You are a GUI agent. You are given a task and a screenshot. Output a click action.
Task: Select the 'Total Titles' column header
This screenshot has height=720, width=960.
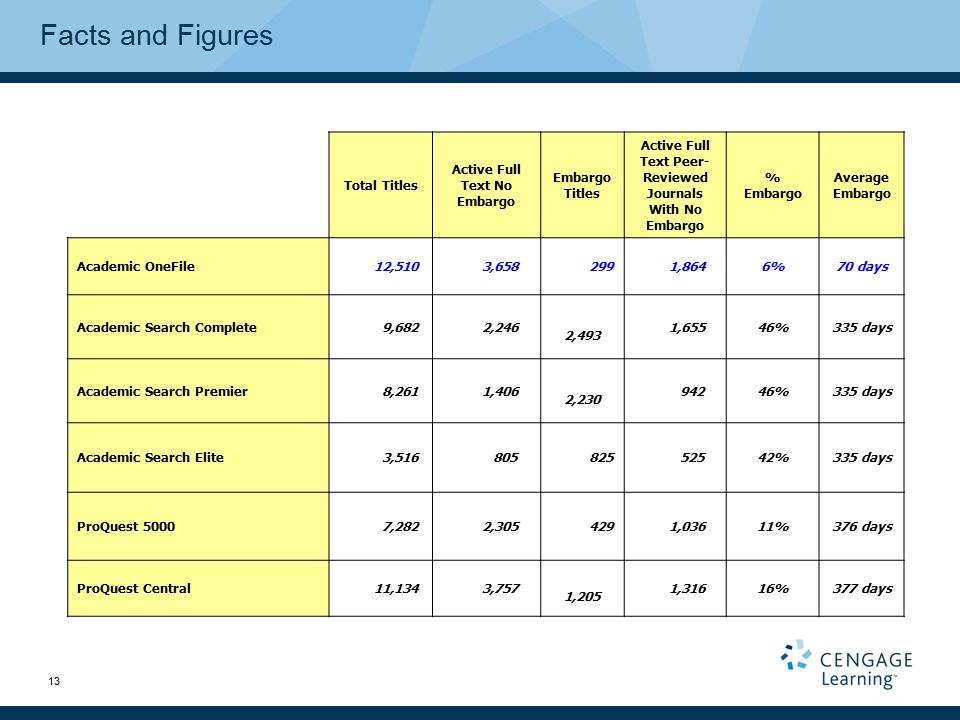tap(380, 185)
